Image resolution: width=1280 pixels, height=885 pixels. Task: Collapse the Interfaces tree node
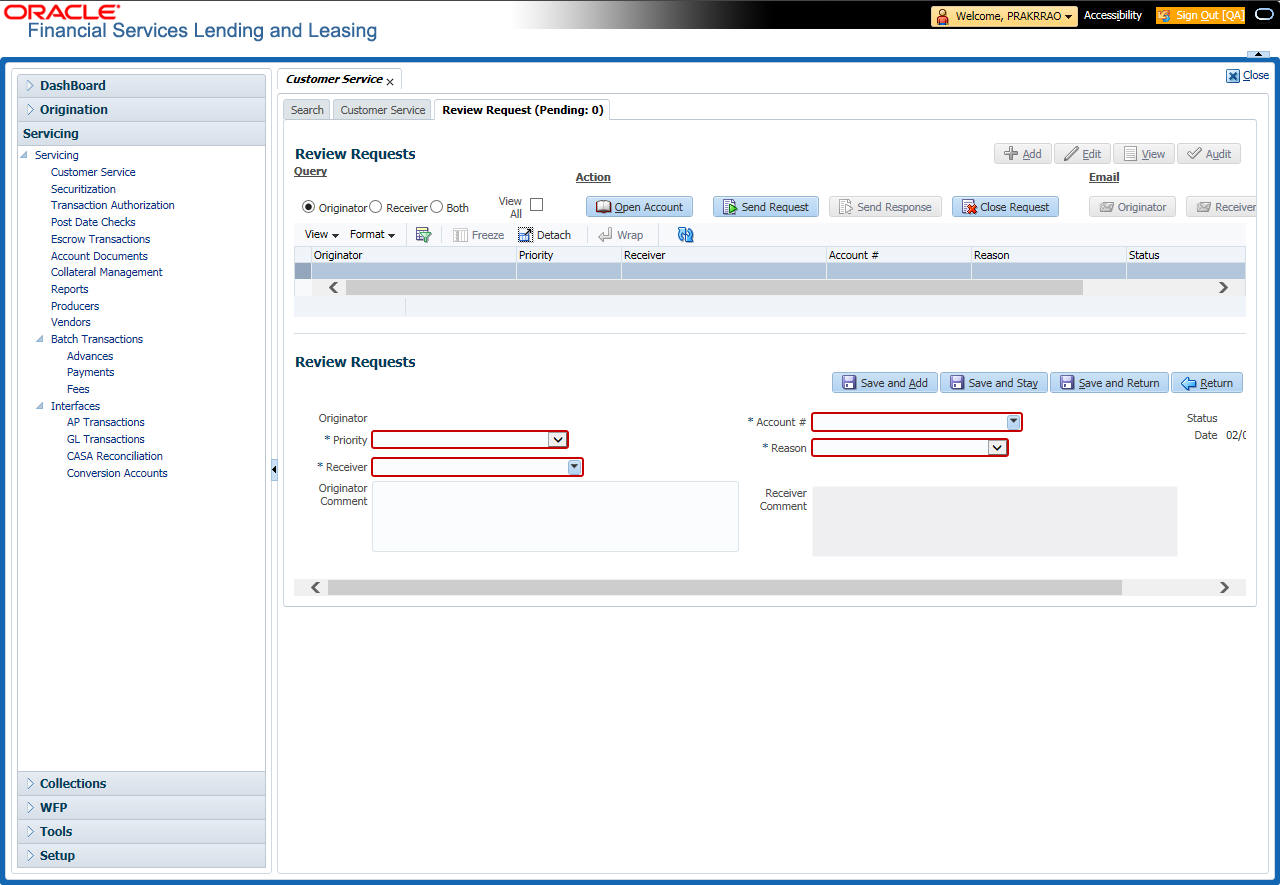(x=40, y=406)
